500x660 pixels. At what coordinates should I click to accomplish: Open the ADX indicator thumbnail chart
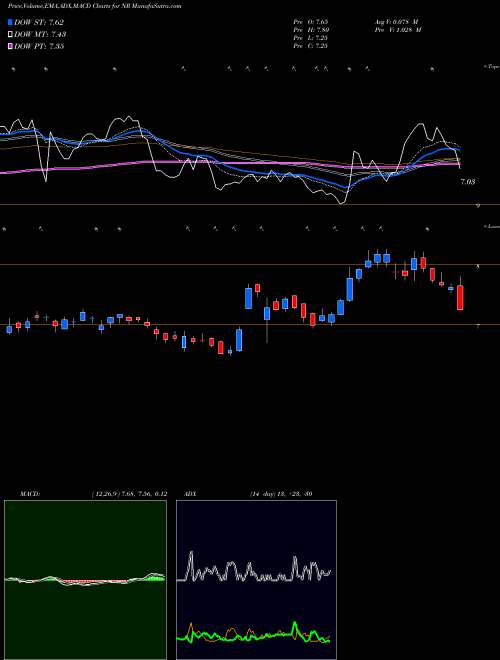coord(256,580)
